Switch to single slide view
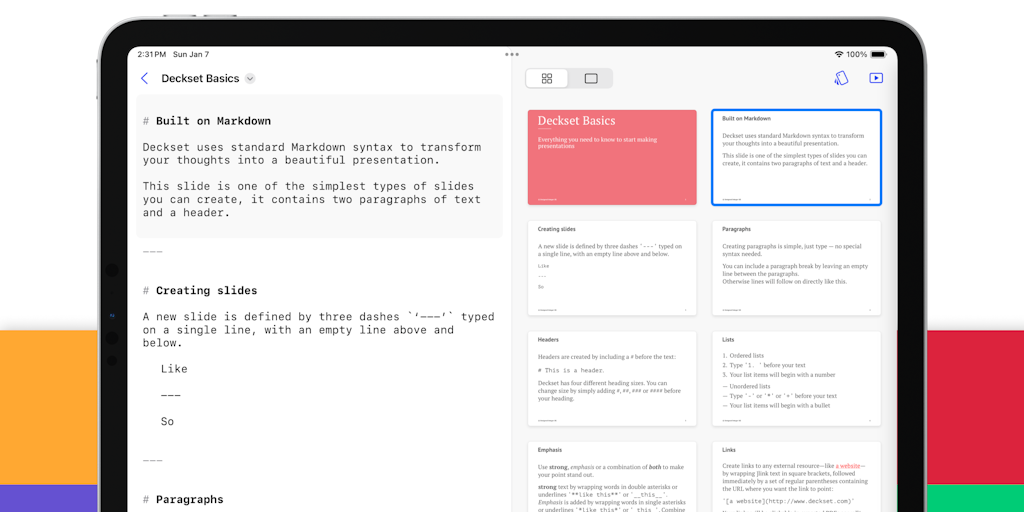Viewport: 1024px width, 512px height. [x=591, y=78]
